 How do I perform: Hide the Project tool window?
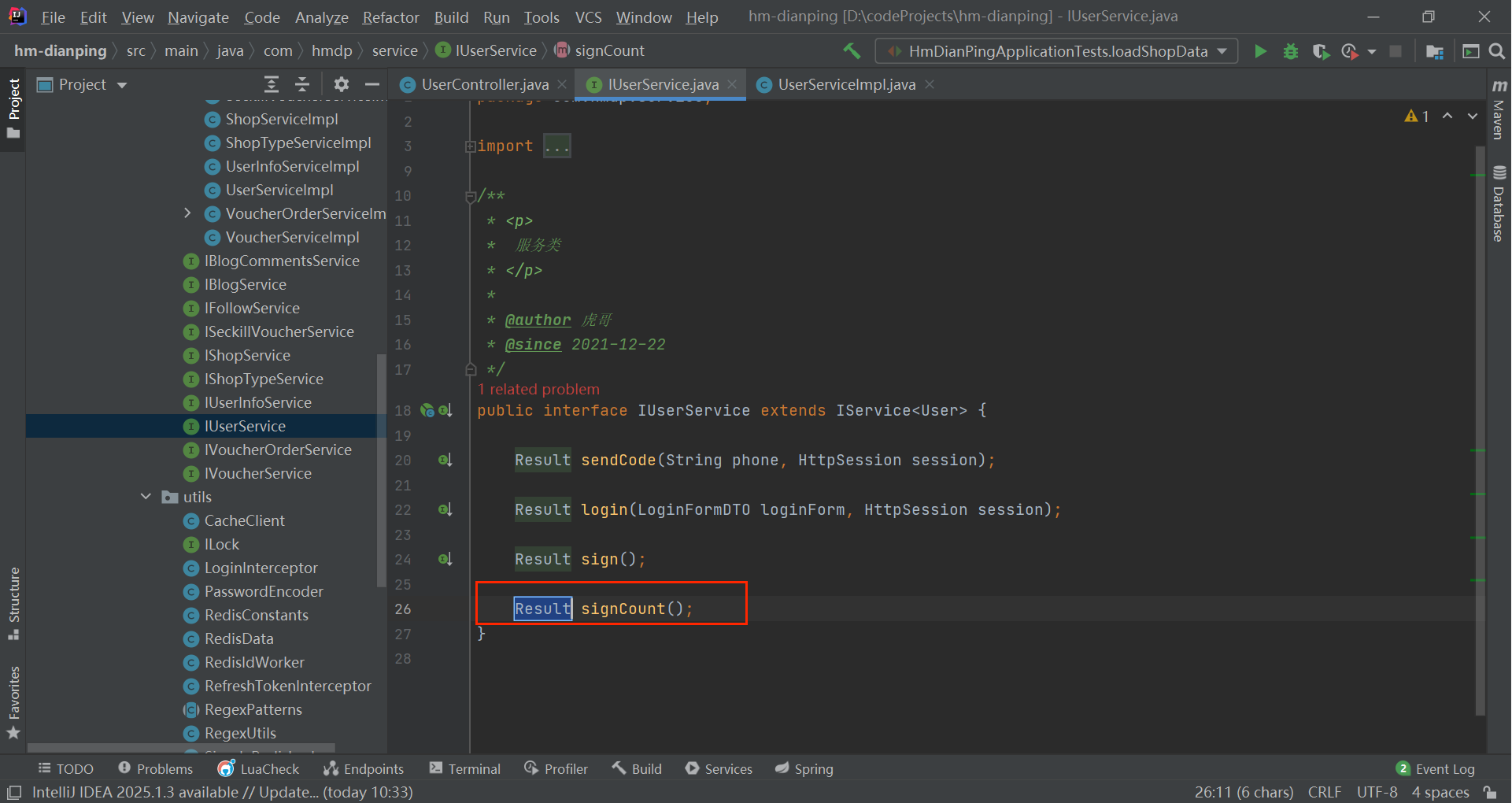[372, 84]
